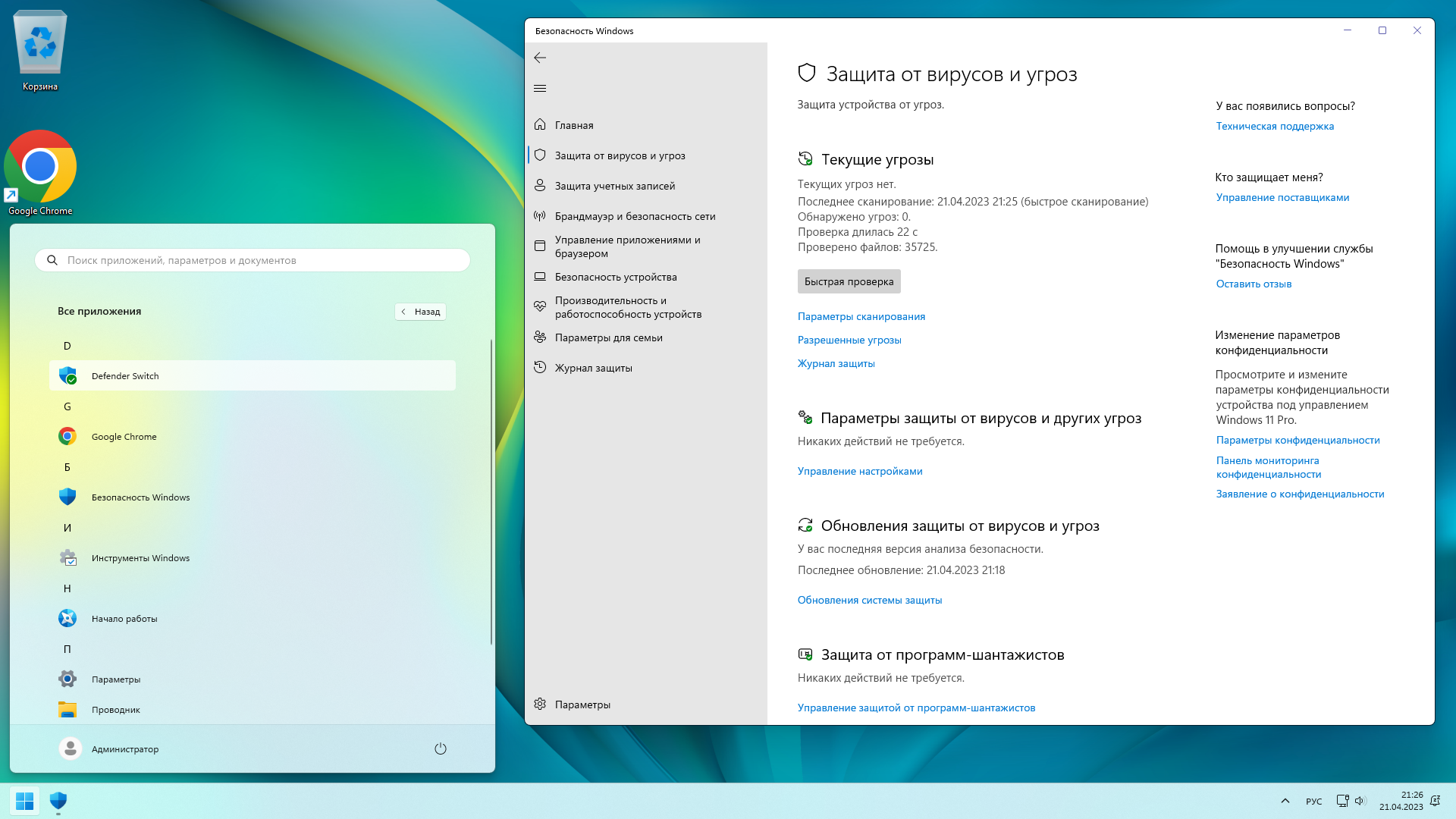Expand Управление защитой от программ-шантажистов
The height and width of the screenshot is (819, 1456).
coord(916,707)
